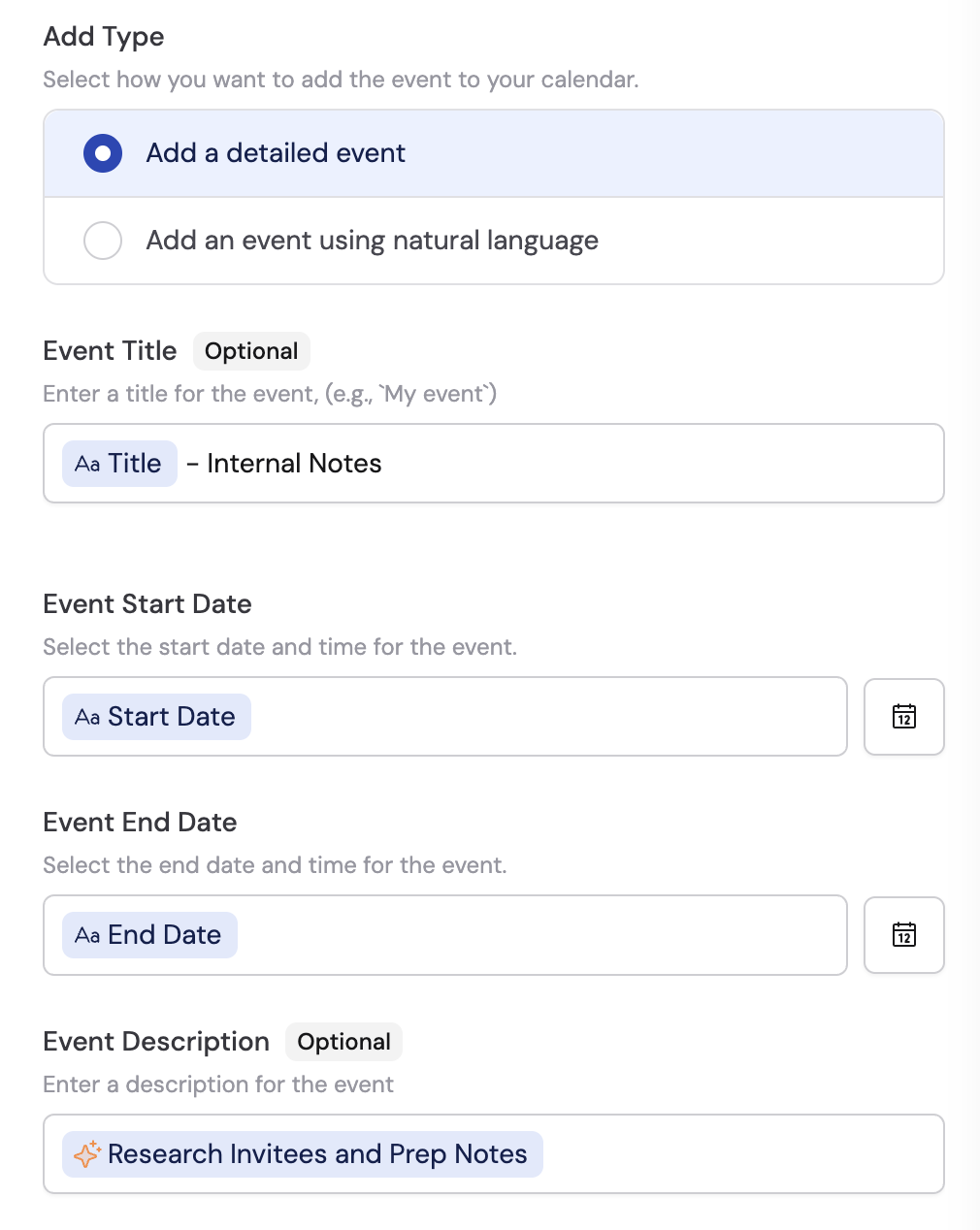Select the Title field token pill
The width and height of the screenshot is (980, 1230).
coord(119,464)
